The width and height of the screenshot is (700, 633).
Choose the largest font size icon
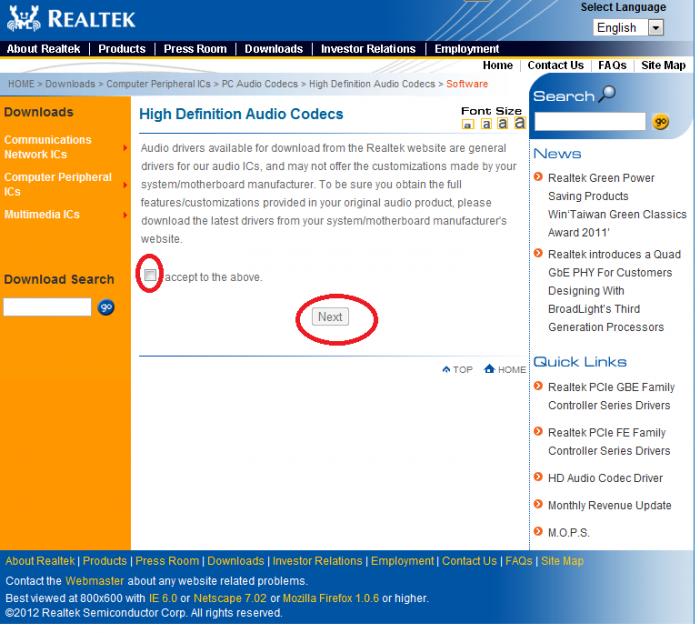(519, 123)
